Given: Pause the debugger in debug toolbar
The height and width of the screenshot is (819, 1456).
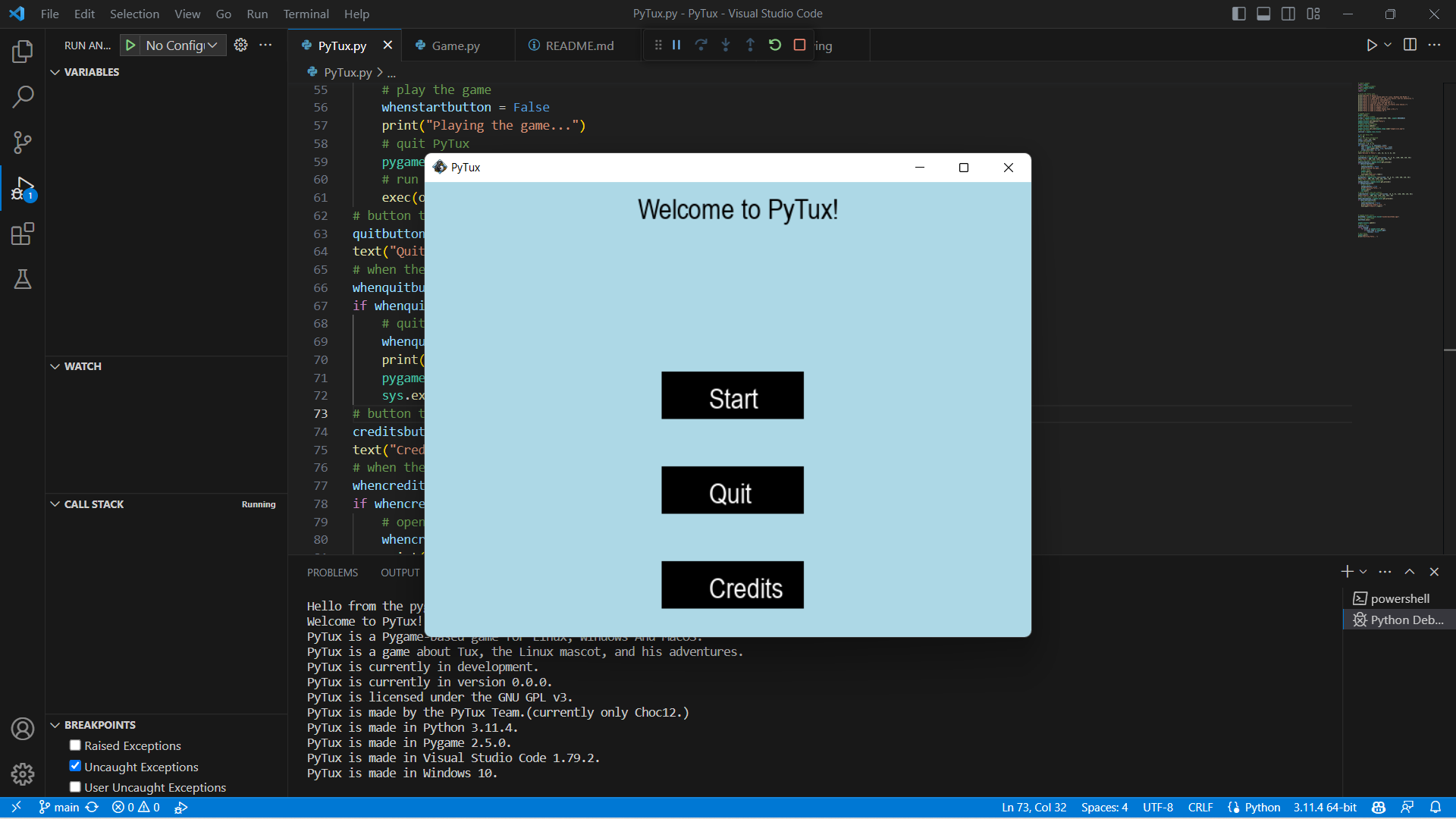Looking at the screenshot, I should pyautogui.click(x=676, y=45).
